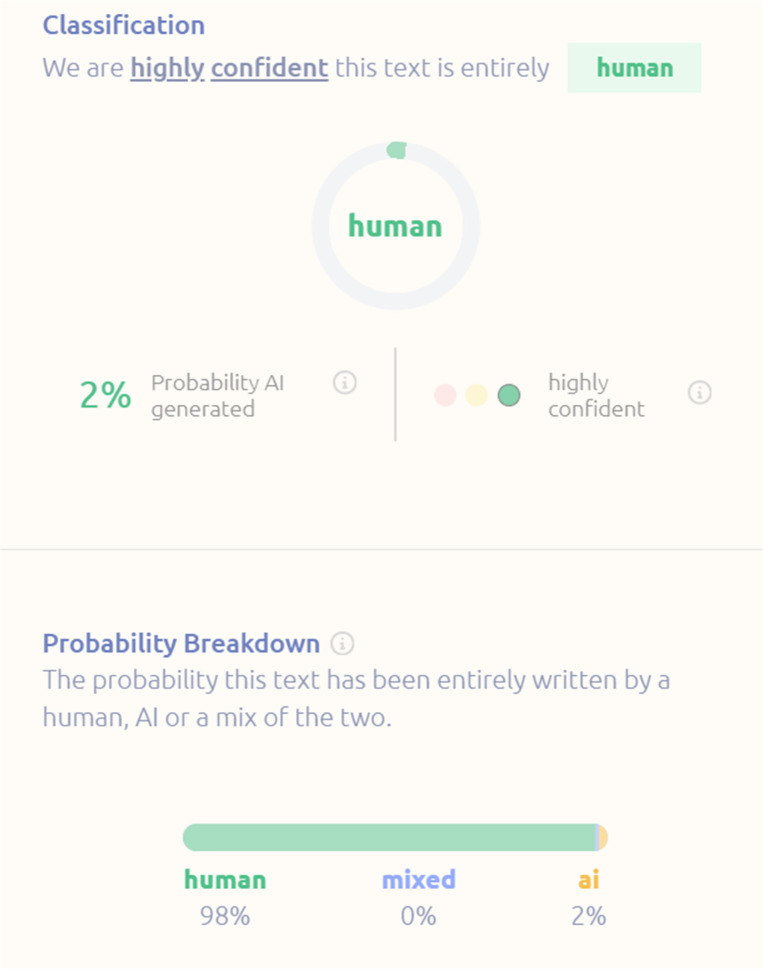
Task: Click the red confidence indicator dot
Action: click(445, 395)
